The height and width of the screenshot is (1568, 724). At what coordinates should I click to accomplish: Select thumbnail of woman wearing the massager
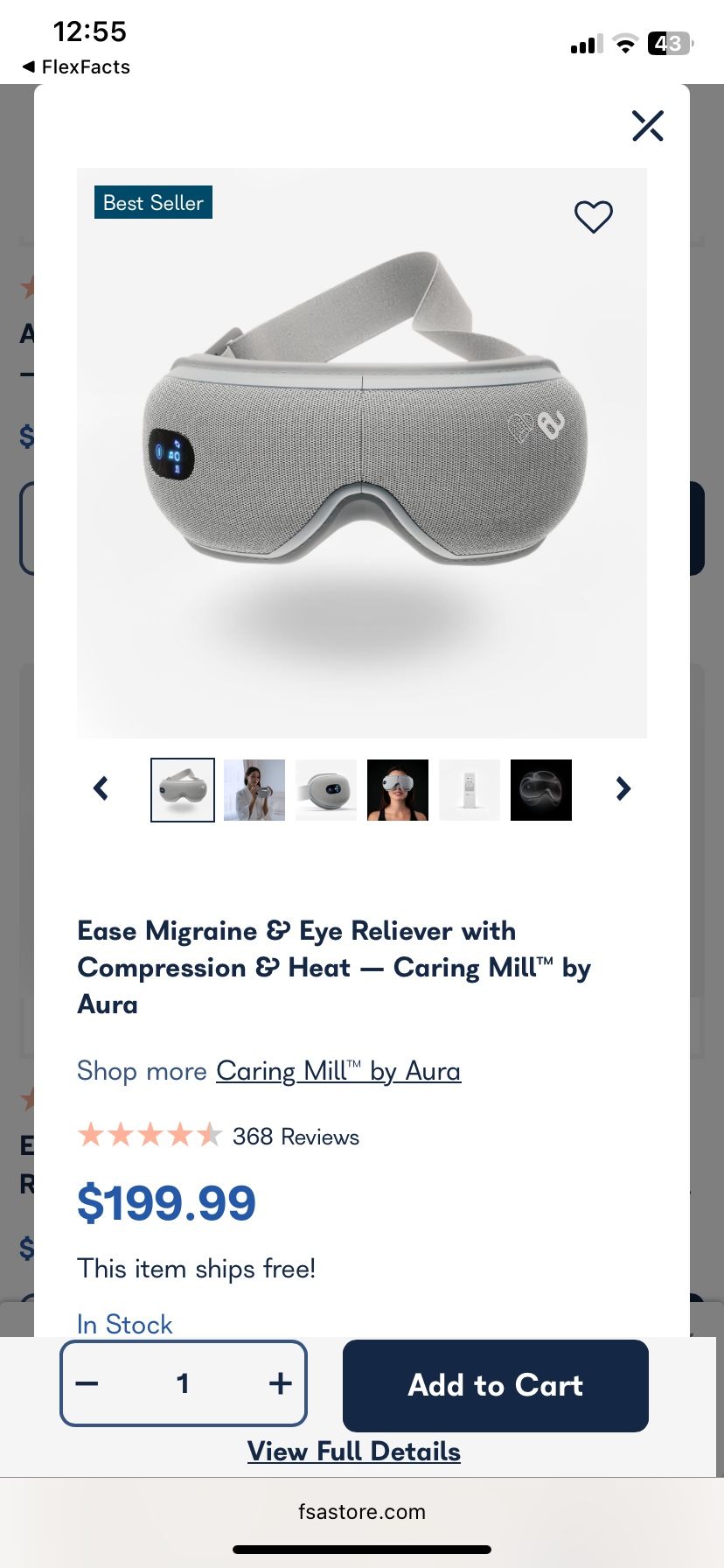(x=398, y=790)
